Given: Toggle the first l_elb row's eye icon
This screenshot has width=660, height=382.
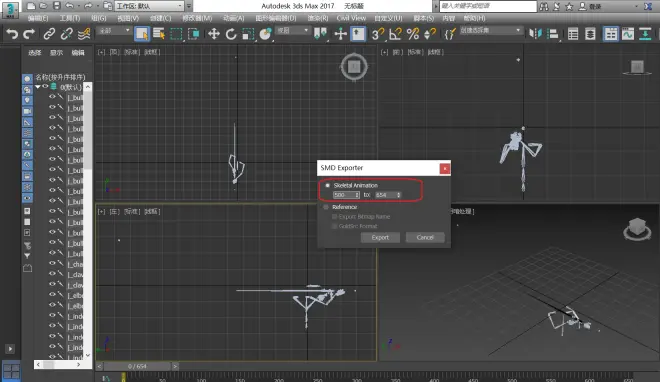Looking at the screenshot, I should coord(52,294).
